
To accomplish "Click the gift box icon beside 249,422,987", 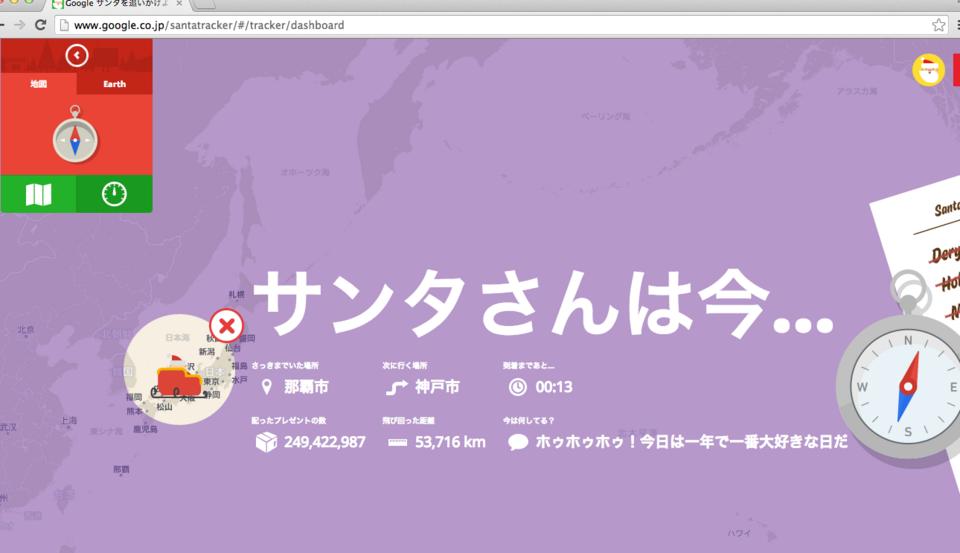I will (266, 442).
